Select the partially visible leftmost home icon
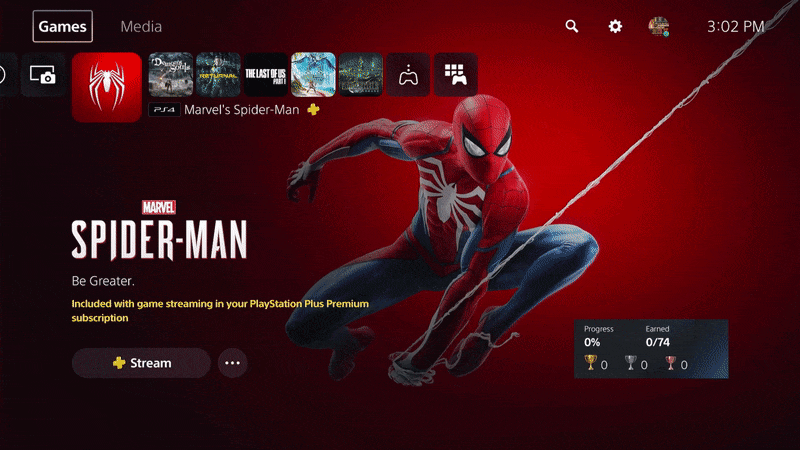This screenshot has width=800, height=450. tap(7, 74)
